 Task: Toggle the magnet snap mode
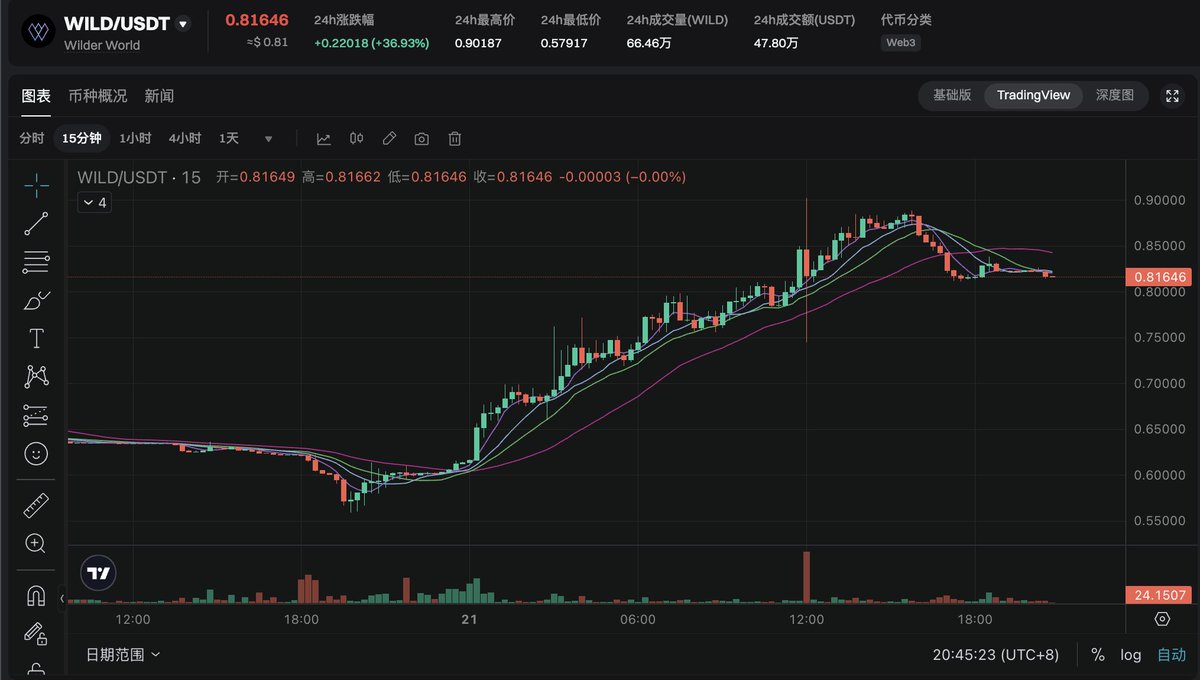[x=36, y=596]
